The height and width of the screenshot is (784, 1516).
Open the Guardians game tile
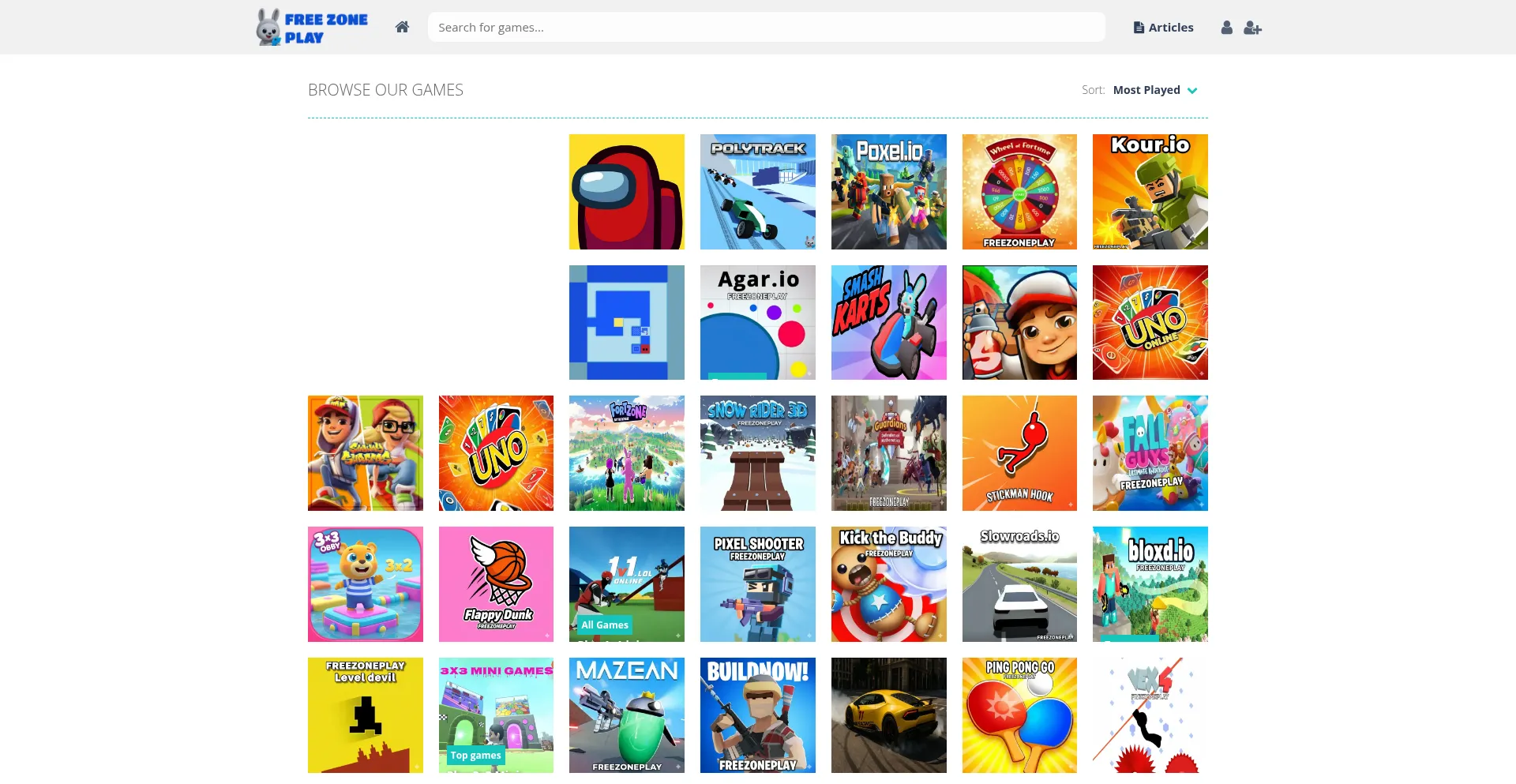click(x=889, y=453)
